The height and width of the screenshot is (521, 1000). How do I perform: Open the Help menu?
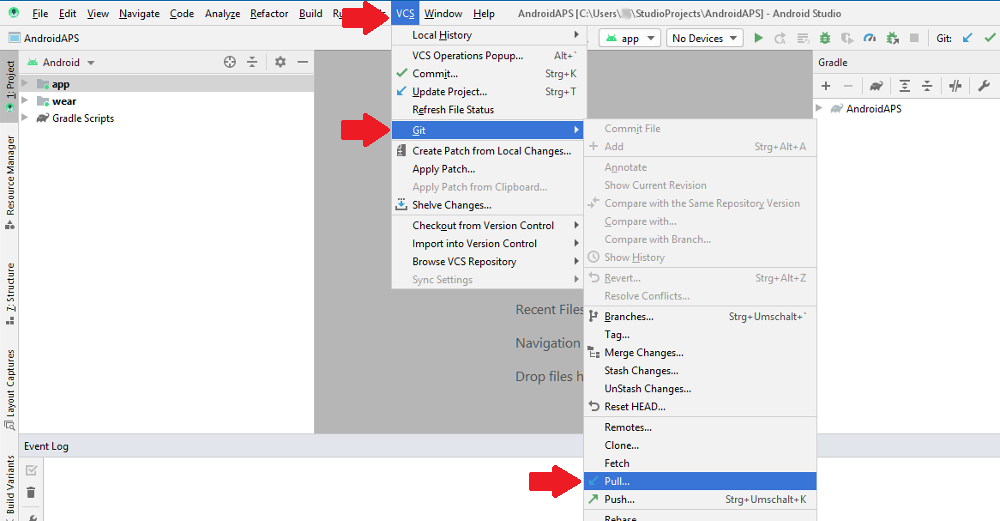pyautogui.click(x=483, y=13)
